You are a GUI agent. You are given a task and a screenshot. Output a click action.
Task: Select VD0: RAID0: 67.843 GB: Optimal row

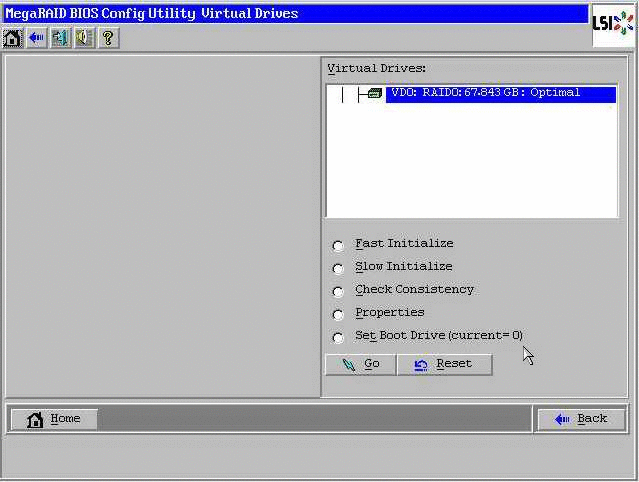pyautogui.click(x=500, y=93)
